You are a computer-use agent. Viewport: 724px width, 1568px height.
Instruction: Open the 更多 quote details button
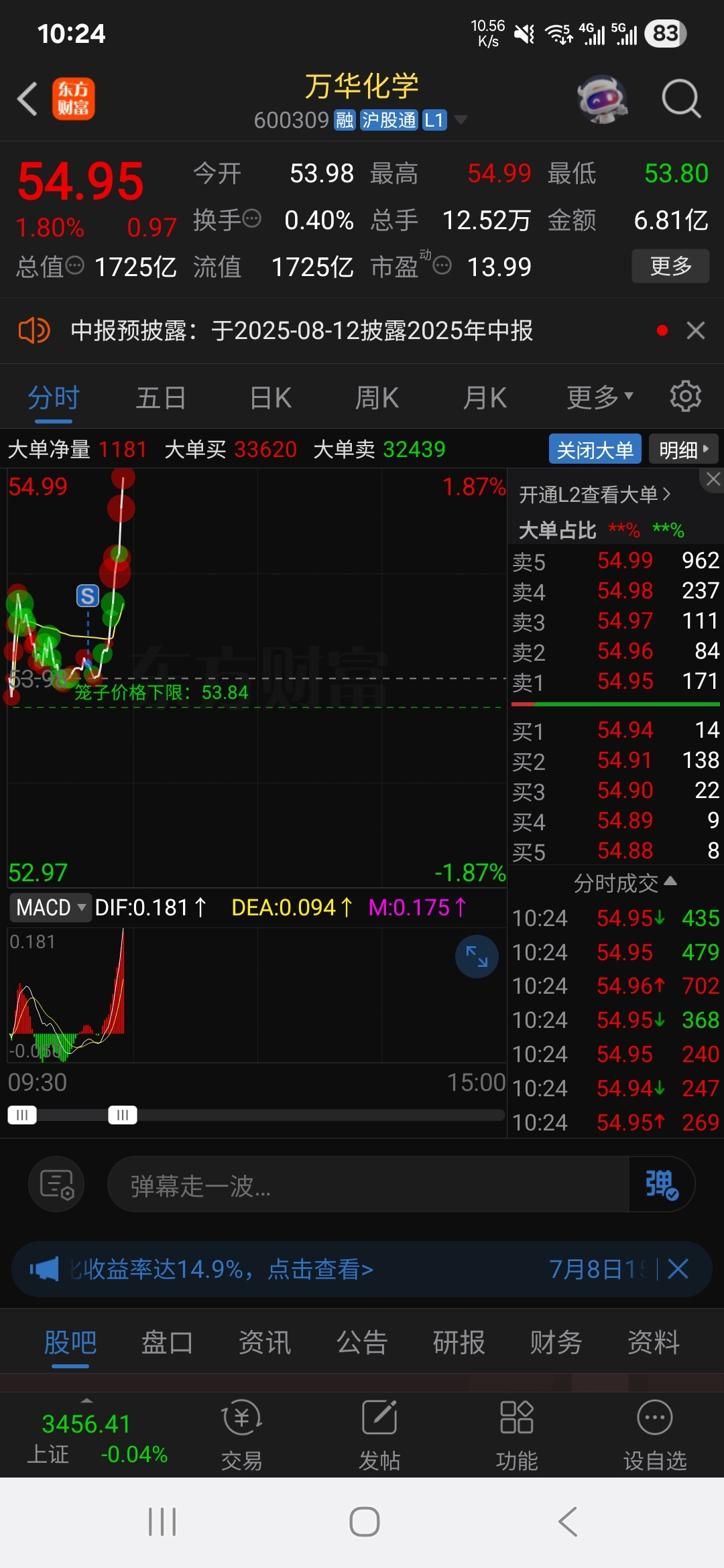click(x=670, y=266)
